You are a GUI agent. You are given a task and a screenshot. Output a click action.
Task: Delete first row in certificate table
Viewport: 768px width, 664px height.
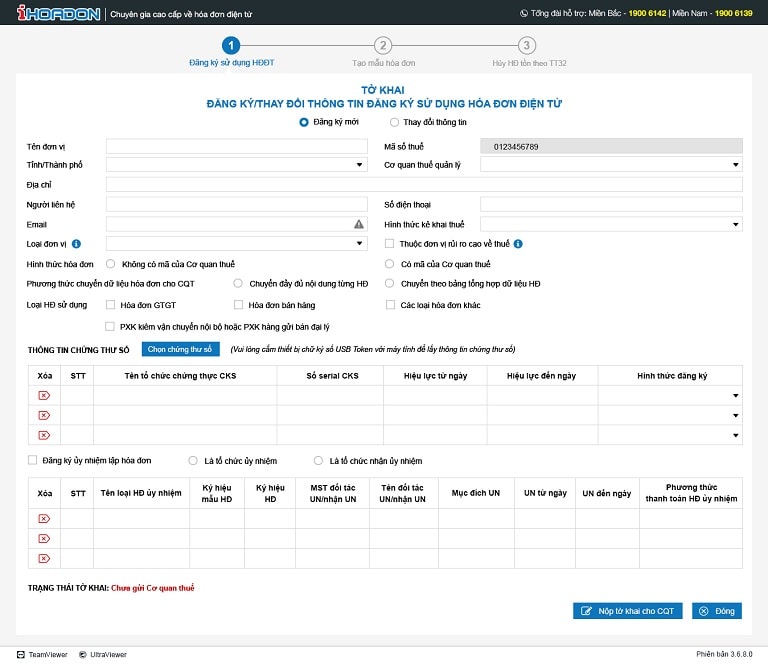tap(44, 396)
